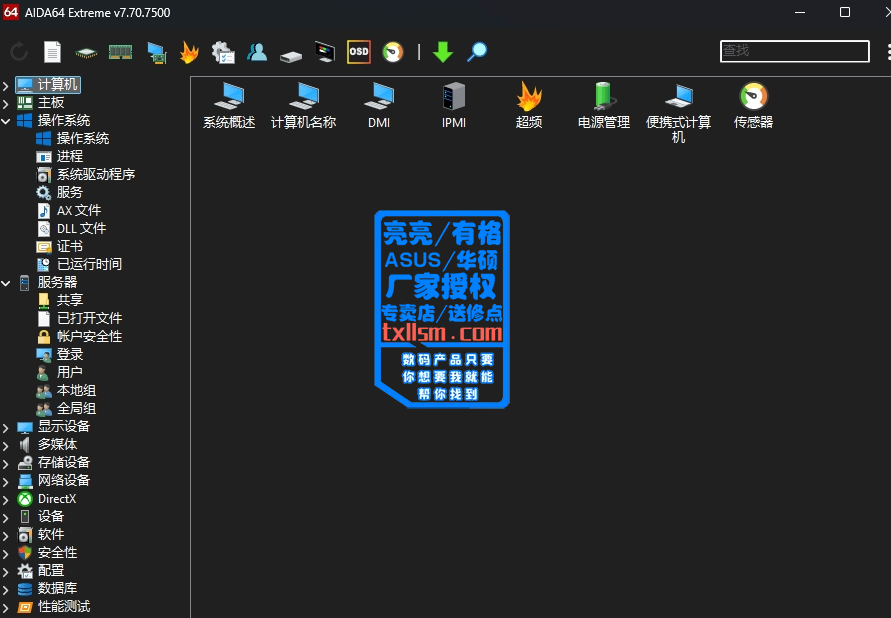Click the disk drive toolbar icon

click(291, 56)
